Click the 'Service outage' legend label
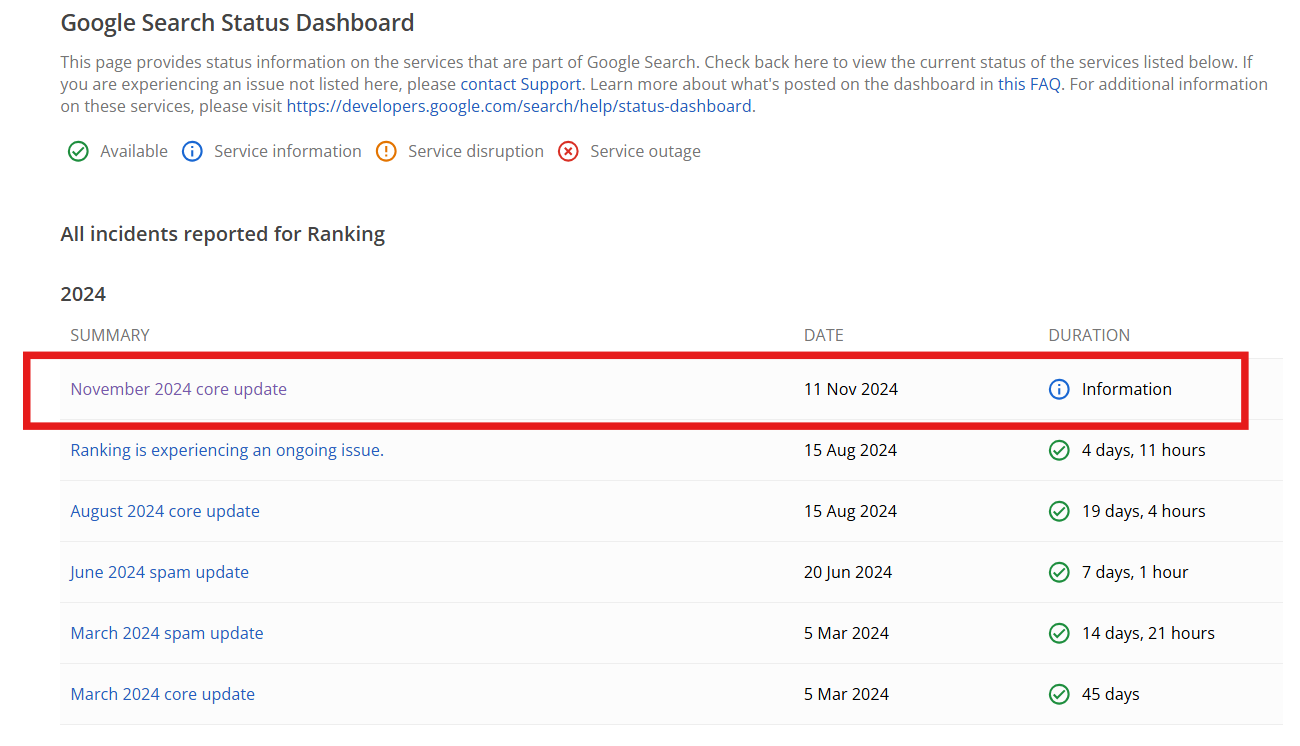Screen dimensions: 1300x746 pos(645,151)
